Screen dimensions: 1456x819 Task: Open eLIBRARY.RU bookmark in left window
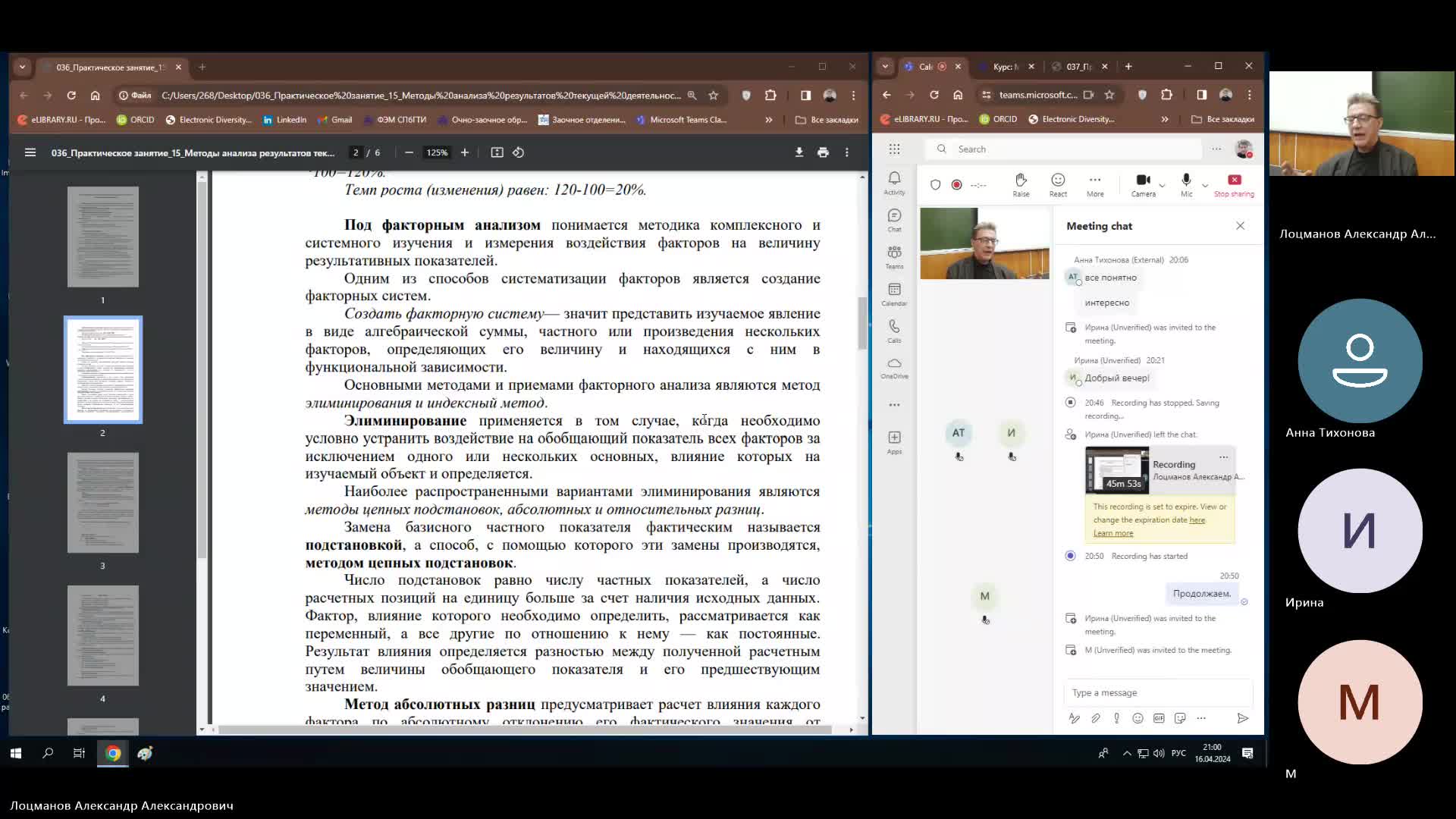coord(61,120)
